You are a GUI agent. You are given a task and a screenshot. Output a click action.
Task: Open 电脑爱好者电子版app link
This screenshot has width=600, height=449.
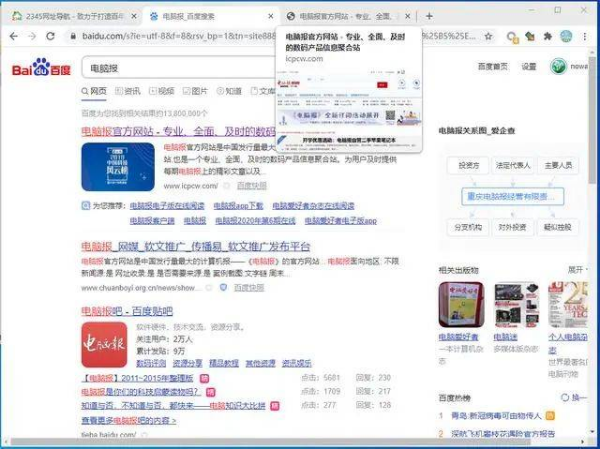coord(341,221)
